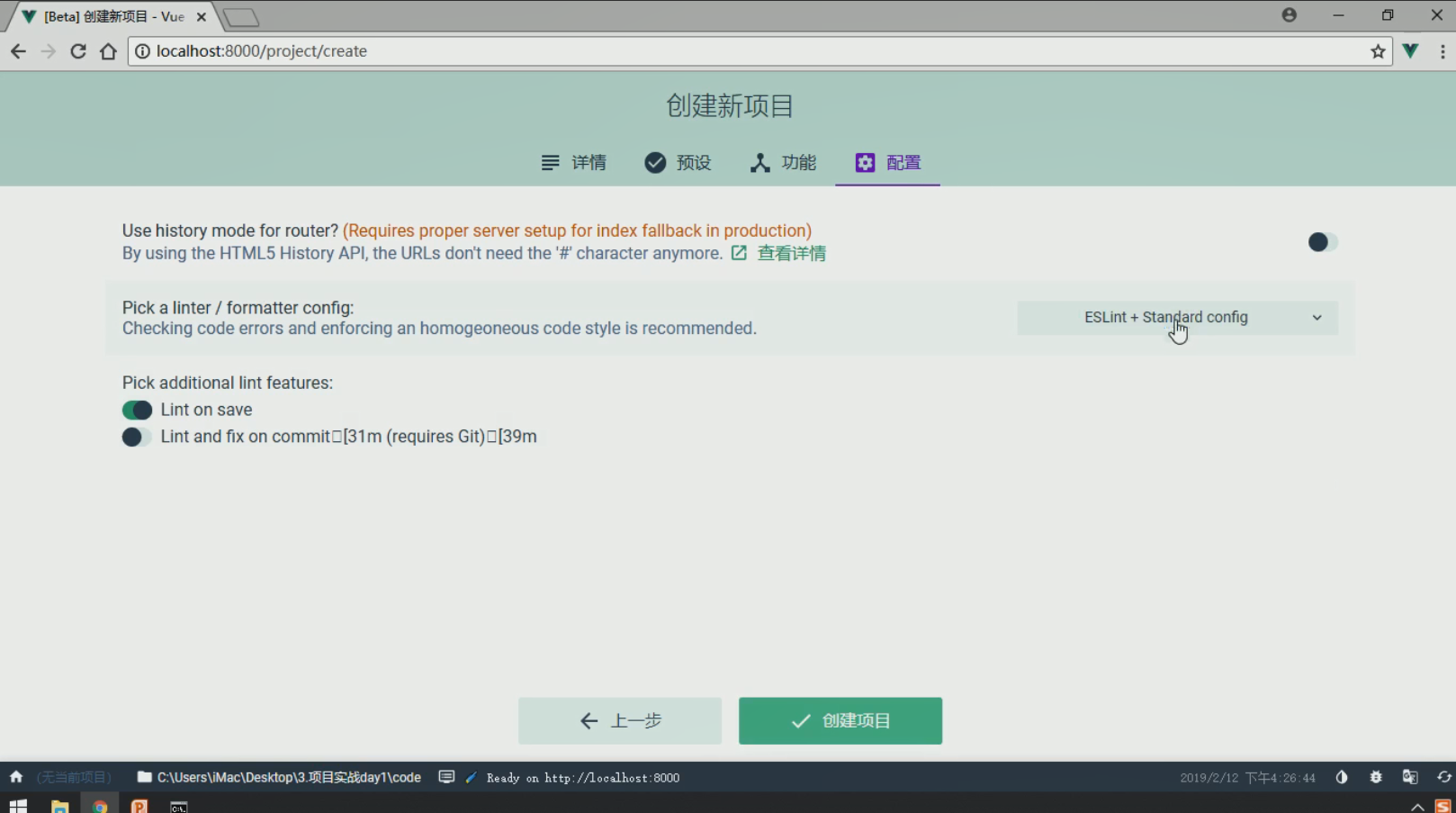This screenshot has width=1456, height=813.
Task: Open the 查看详情 link
Action: [x=778, y=253]
